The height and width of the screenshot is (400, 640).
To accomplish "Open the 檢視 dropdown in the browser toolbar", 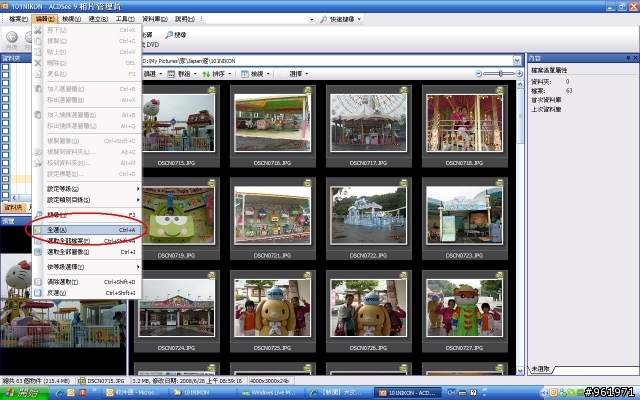I will (256, 74).
